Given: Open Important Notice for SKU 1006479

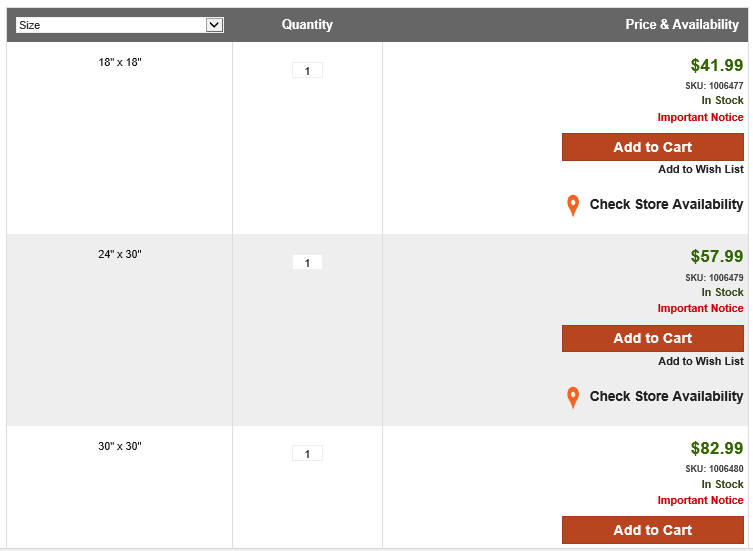Looking at the screenshot, I should click(x=700, y=308).
